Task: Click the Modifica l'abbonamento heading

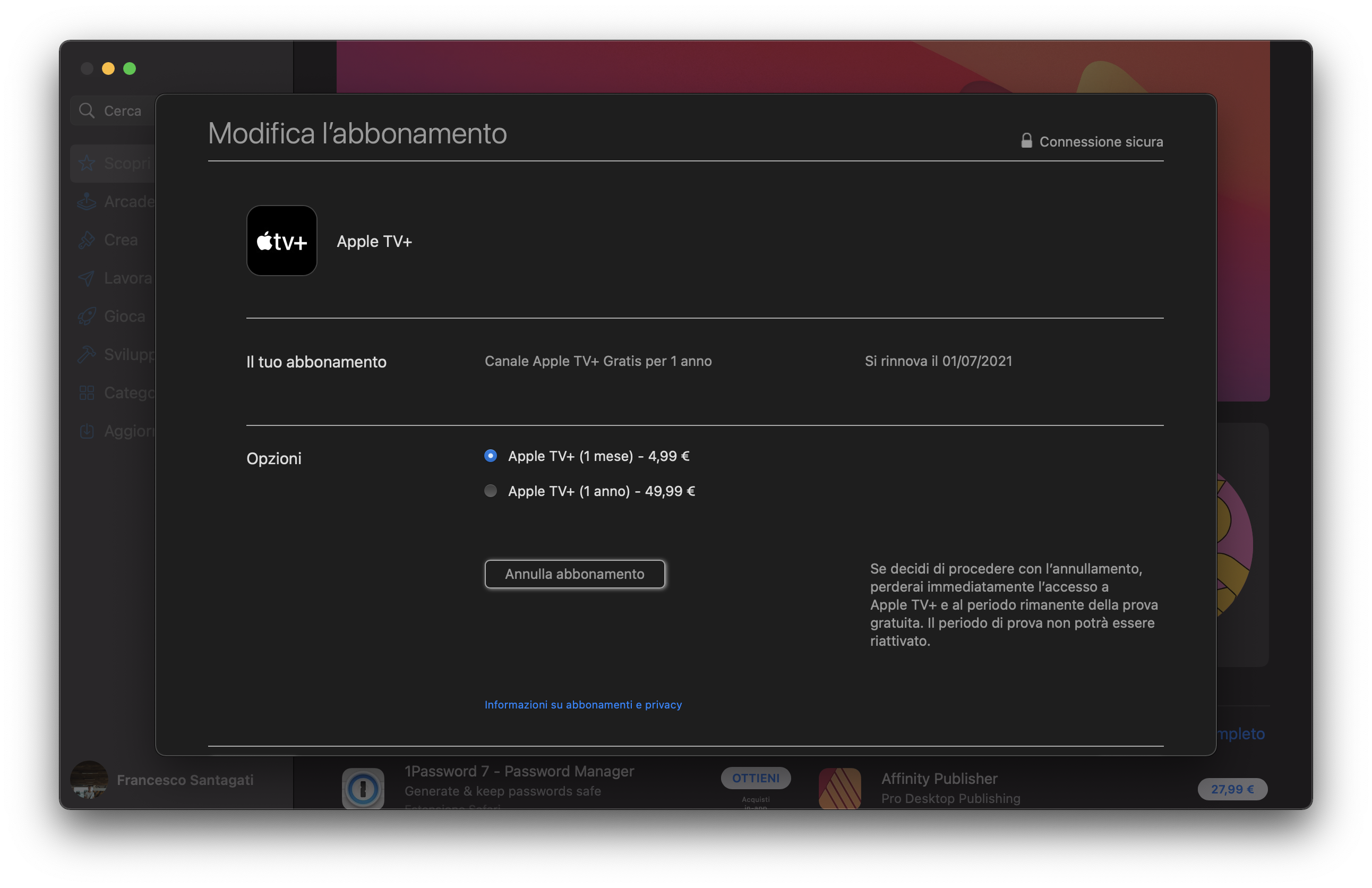Action: (x=357, y=134)
